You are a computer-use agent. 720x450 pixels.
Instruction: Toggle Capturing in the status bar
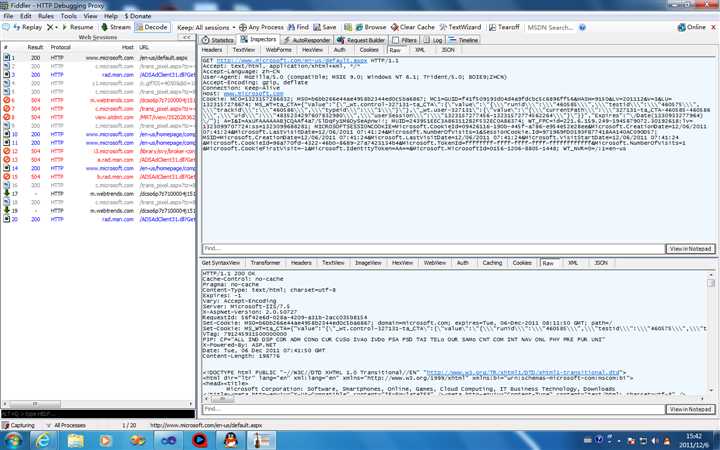tap(18, 425)
